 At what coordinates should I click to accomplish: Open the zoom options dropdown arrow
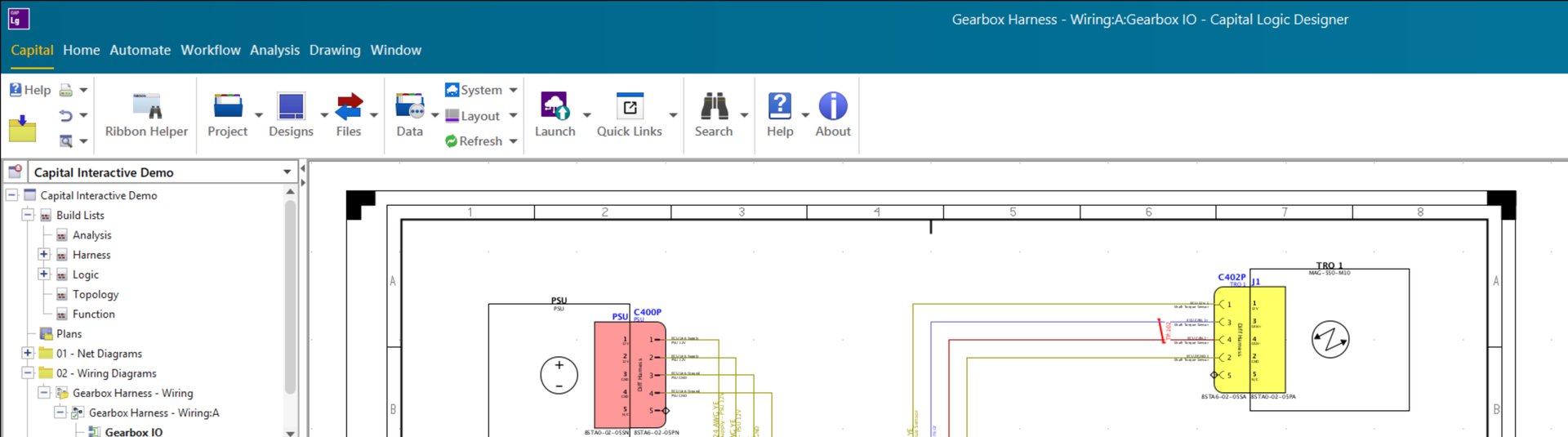pos(83,141)
